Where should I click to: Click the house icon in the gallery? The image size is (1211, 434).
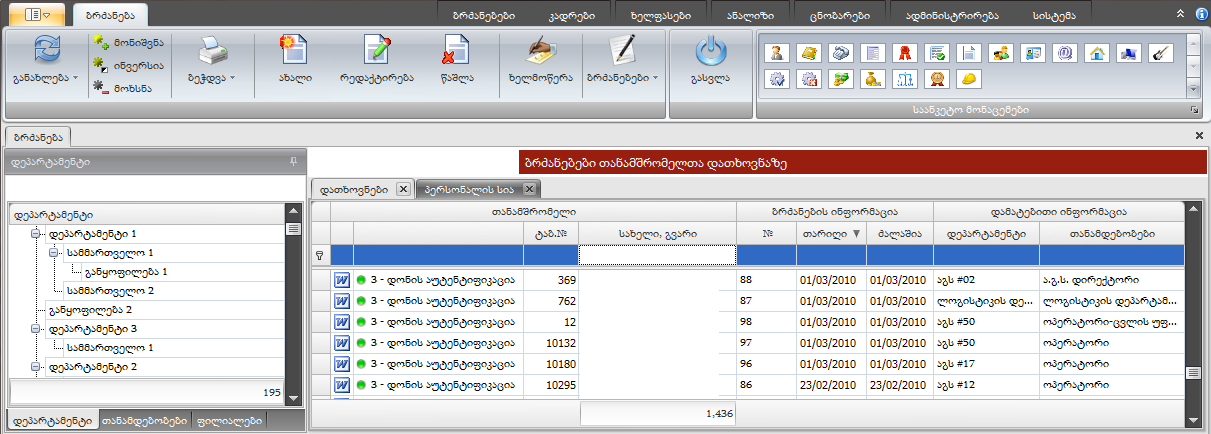click(x=1097, y=53)
